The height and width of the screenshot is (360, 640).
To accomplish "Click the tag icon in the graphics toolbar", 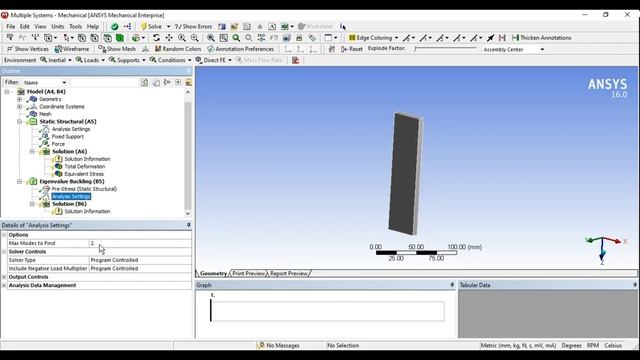I will [x=312, y=38].
